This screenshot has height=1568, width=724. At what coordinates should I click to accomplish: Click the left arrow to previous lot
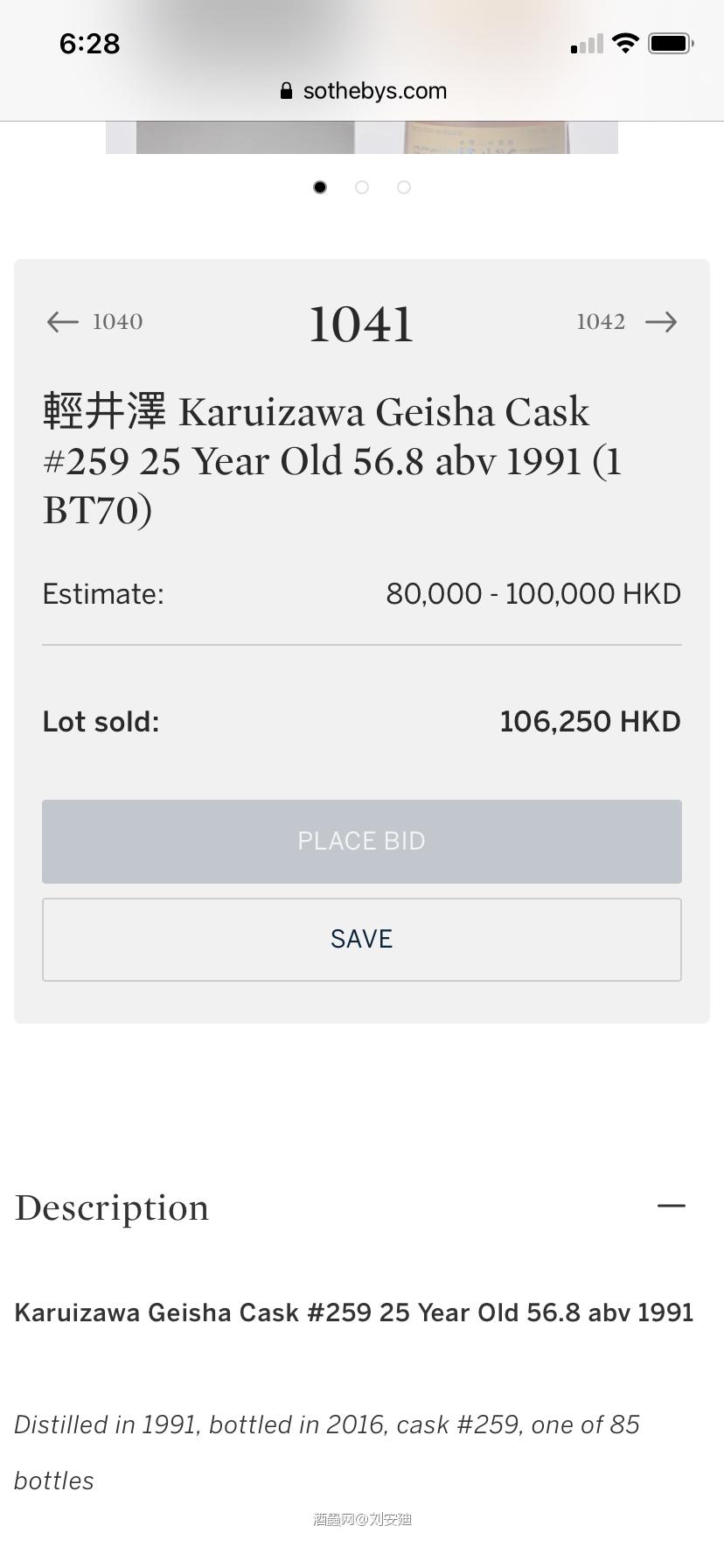tap(62, 322)
